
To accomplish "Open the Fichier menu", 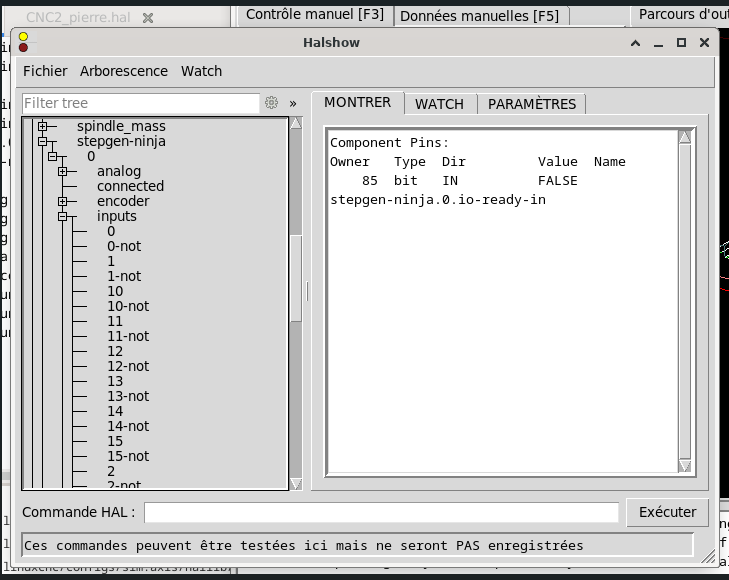I will (x=45, y=71).
